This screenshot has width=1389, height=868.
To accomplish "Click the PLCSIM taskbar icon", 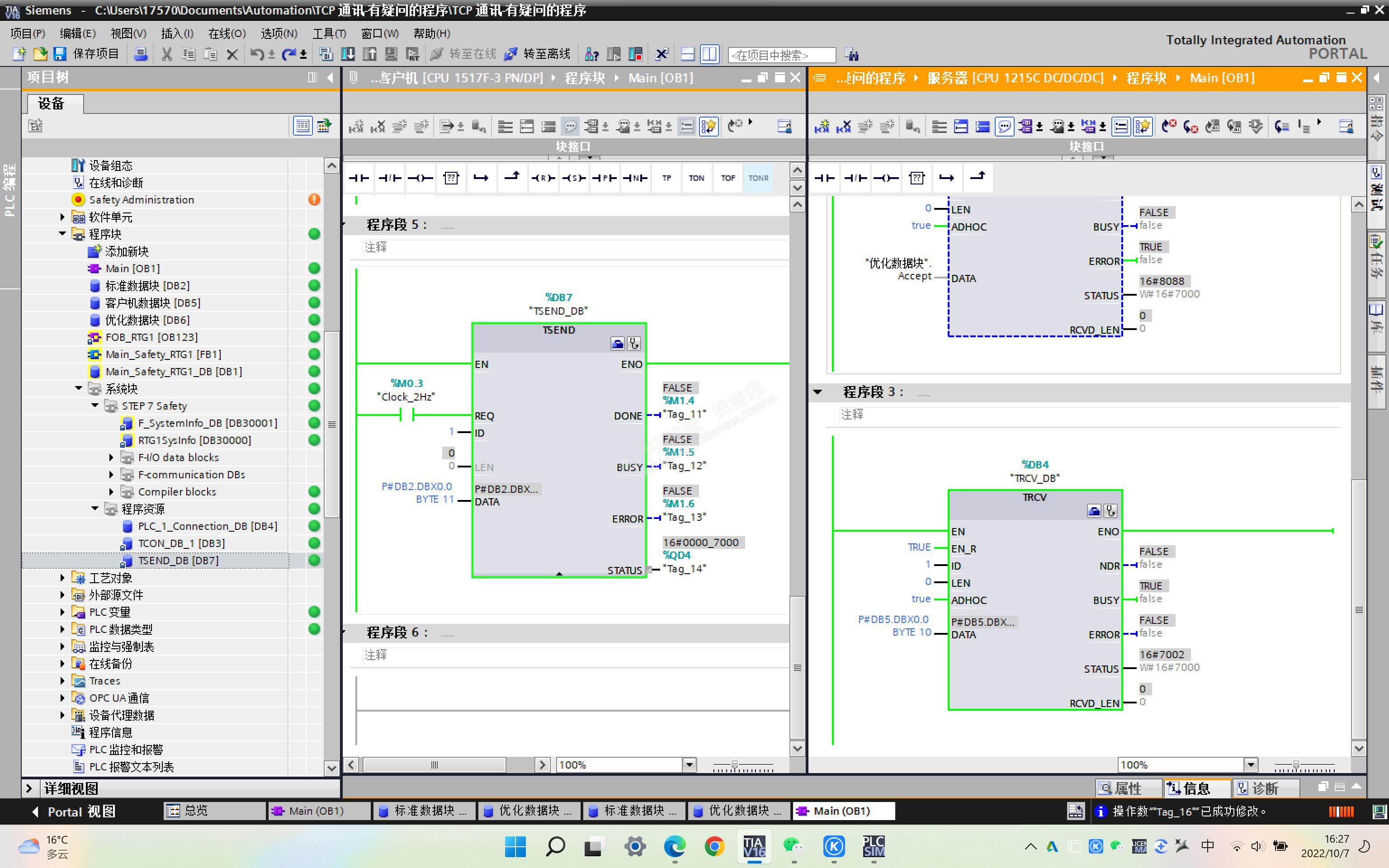I will point(873,845).
